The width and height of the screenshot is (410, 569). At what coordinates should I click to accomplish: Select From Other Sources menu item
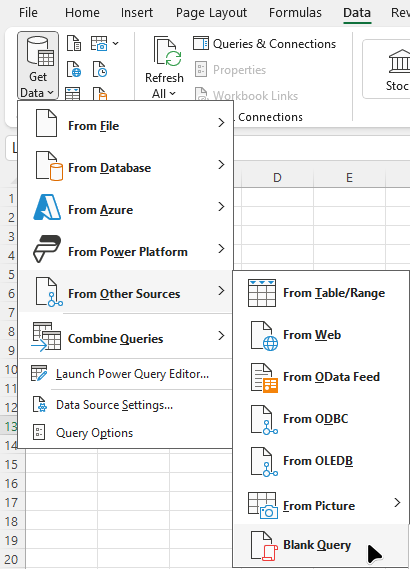pyautogui.click(x=126, y=291)
